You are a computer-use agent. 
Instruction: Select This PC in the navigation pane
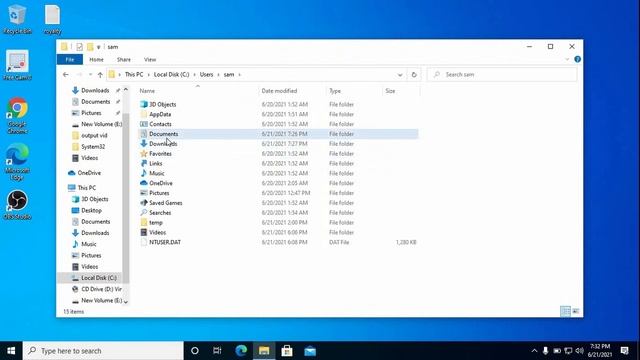coord(87,188)
